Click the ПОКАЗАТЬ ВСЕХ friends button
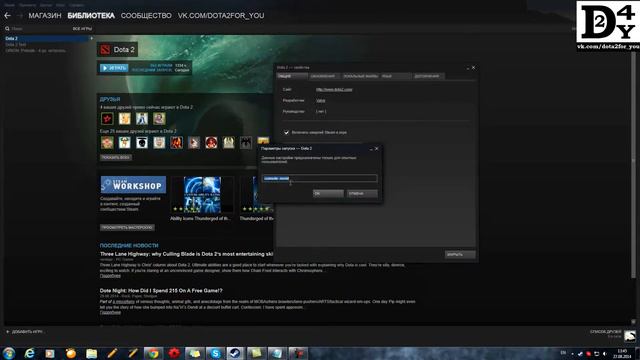This screenshot has height=360, width=640. 116,158
